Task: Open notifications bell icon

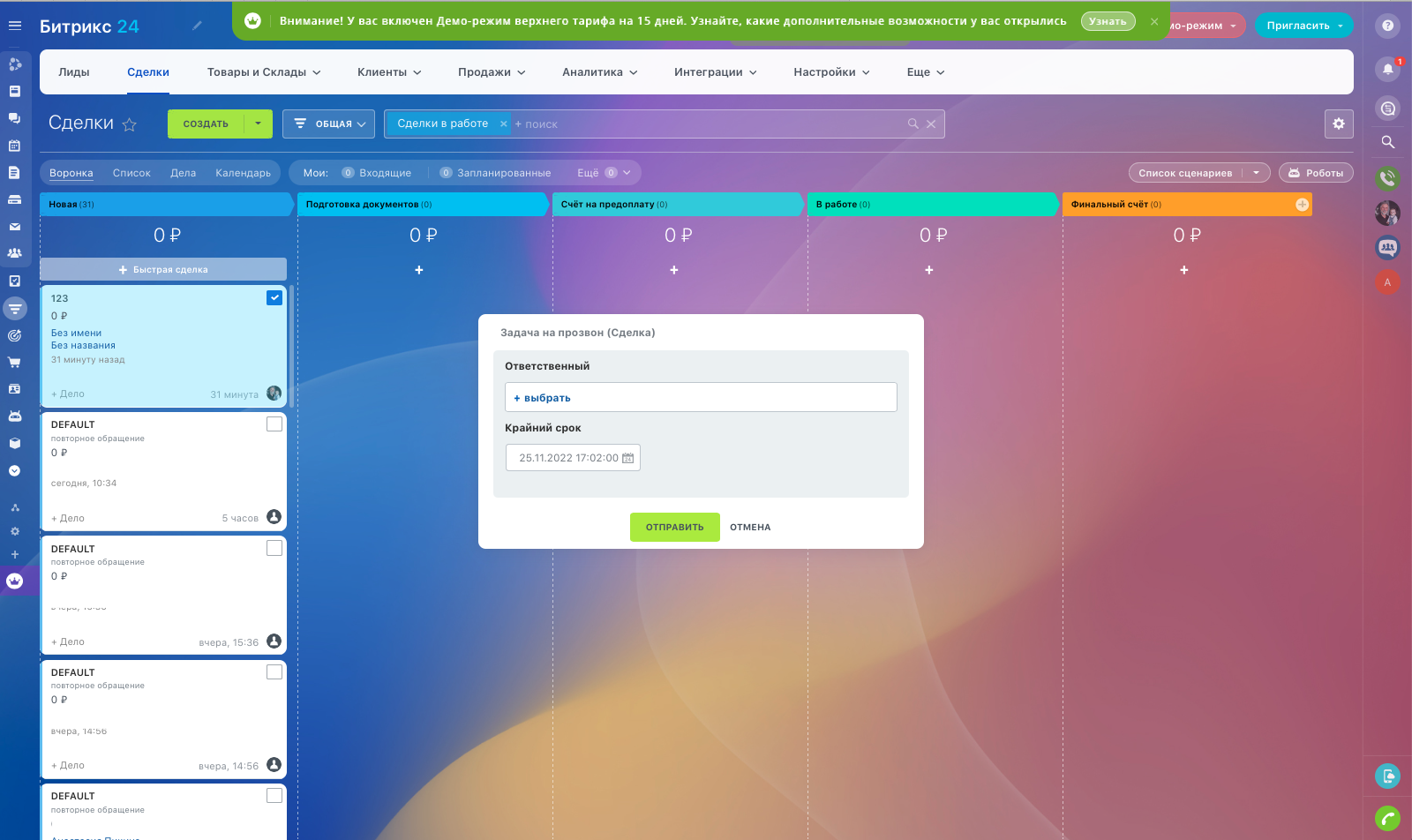Action: pyautogui.click(x=1387, y=69)
